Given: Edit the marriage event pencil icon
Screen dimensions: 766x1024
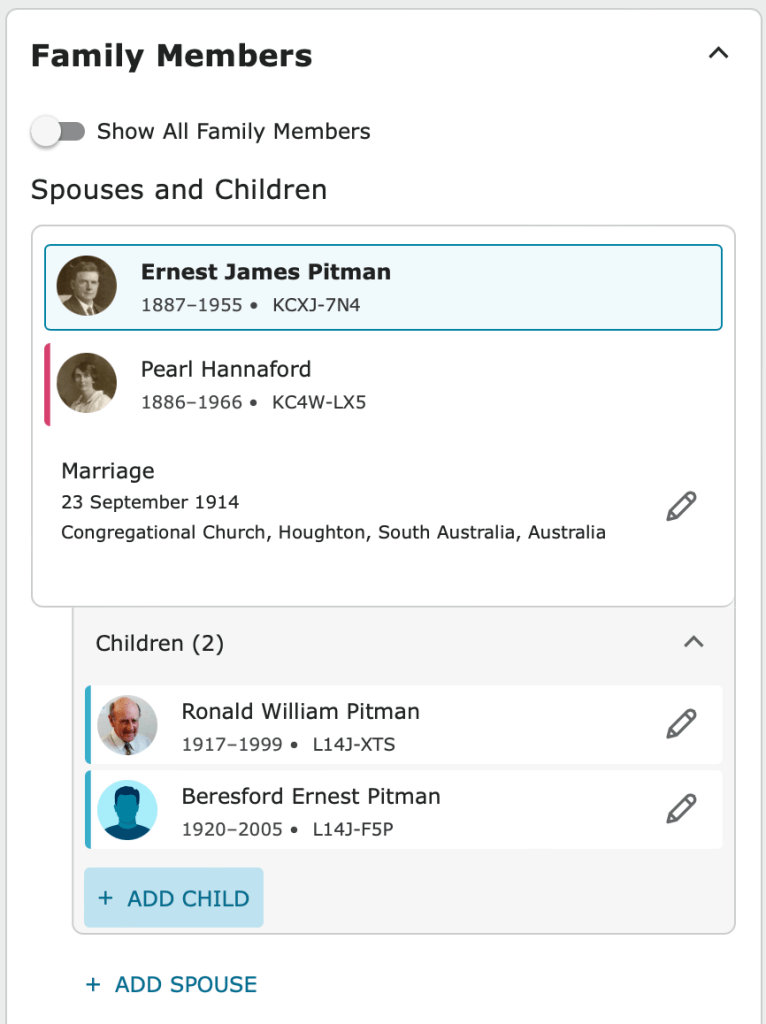Looking at the screenshot, I should tap(681, 507).
